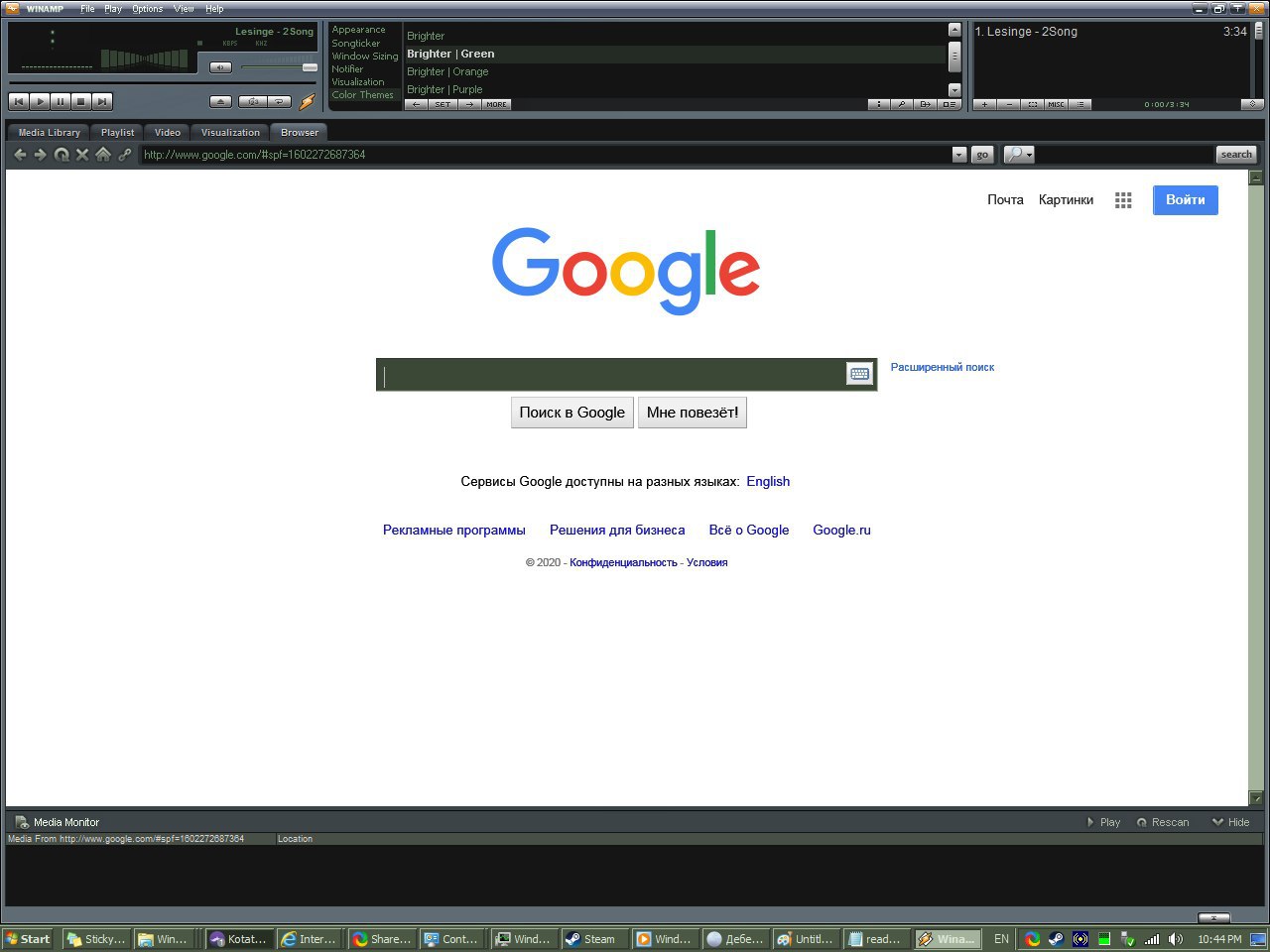This screenshot has height=952, width=1270.
Task: Click the Google search input field
Action: (x=612, y=374)
